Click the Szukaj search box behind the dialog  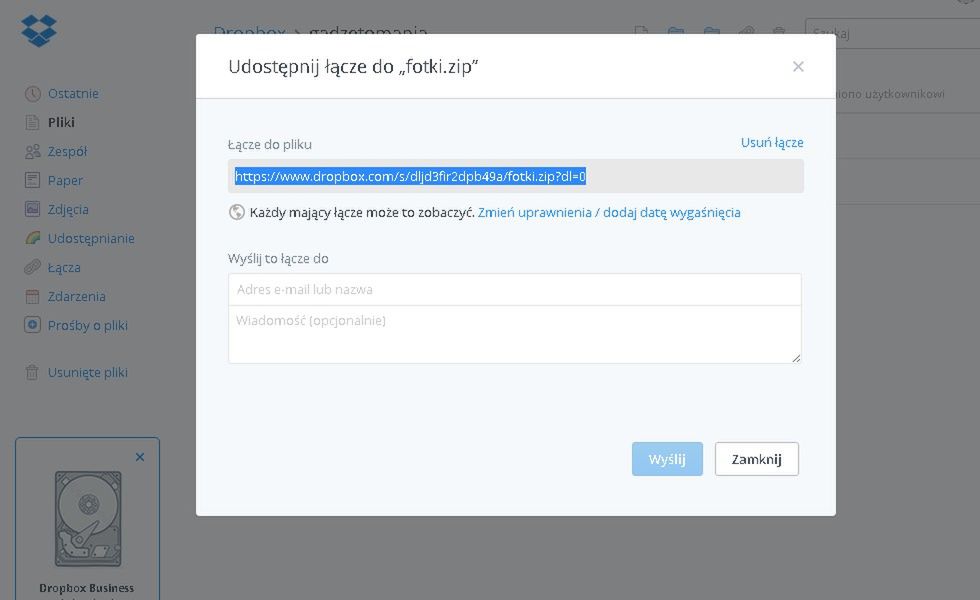[892, 34]
